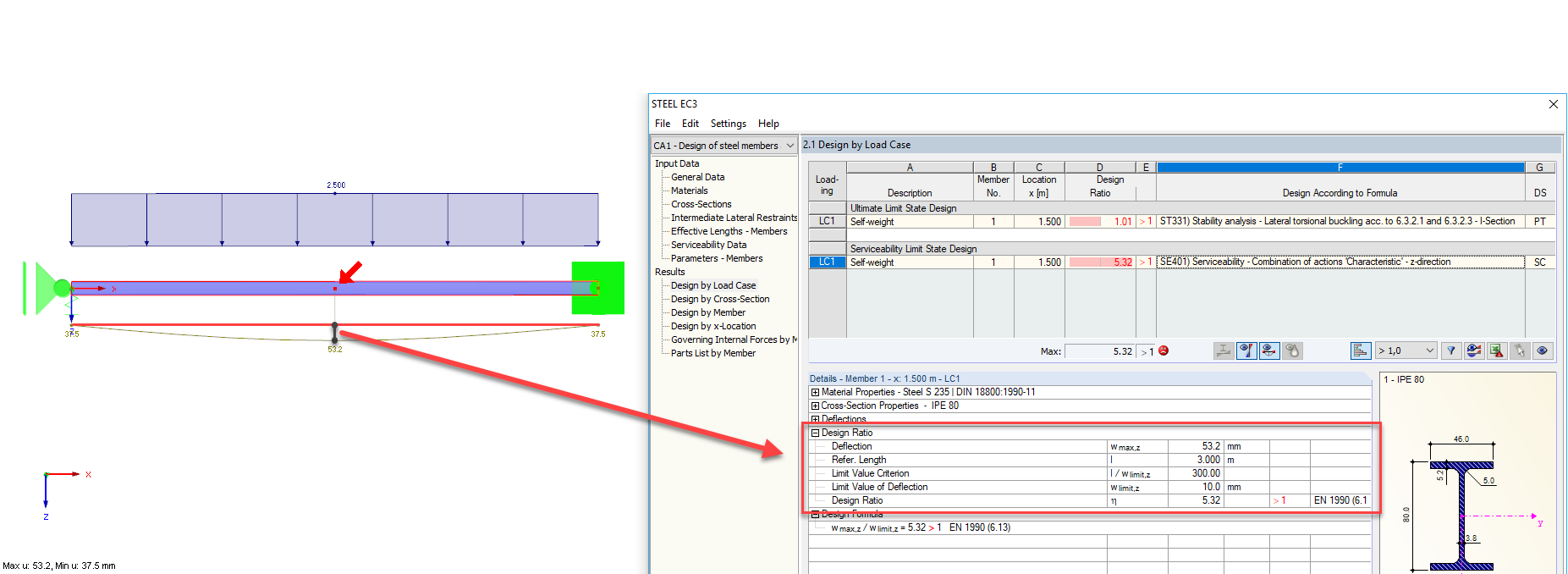Click the blue funnel filter icon
Image resolution: width=1568 pixels, height=574 pixels.
pyautogui.click(x=1451, y=350)
